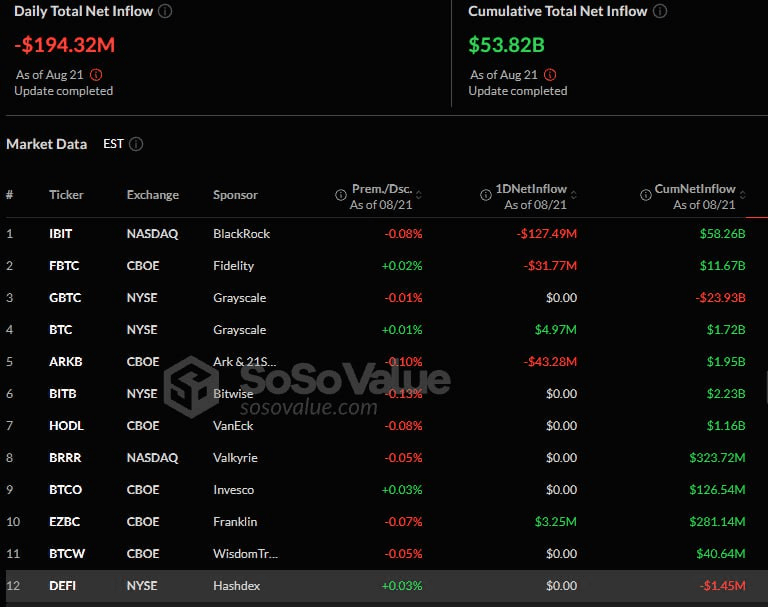This screenshot has height=607, width=768.
Task: Click the -$194.32M daily inflow value
Action: (65, 45)
